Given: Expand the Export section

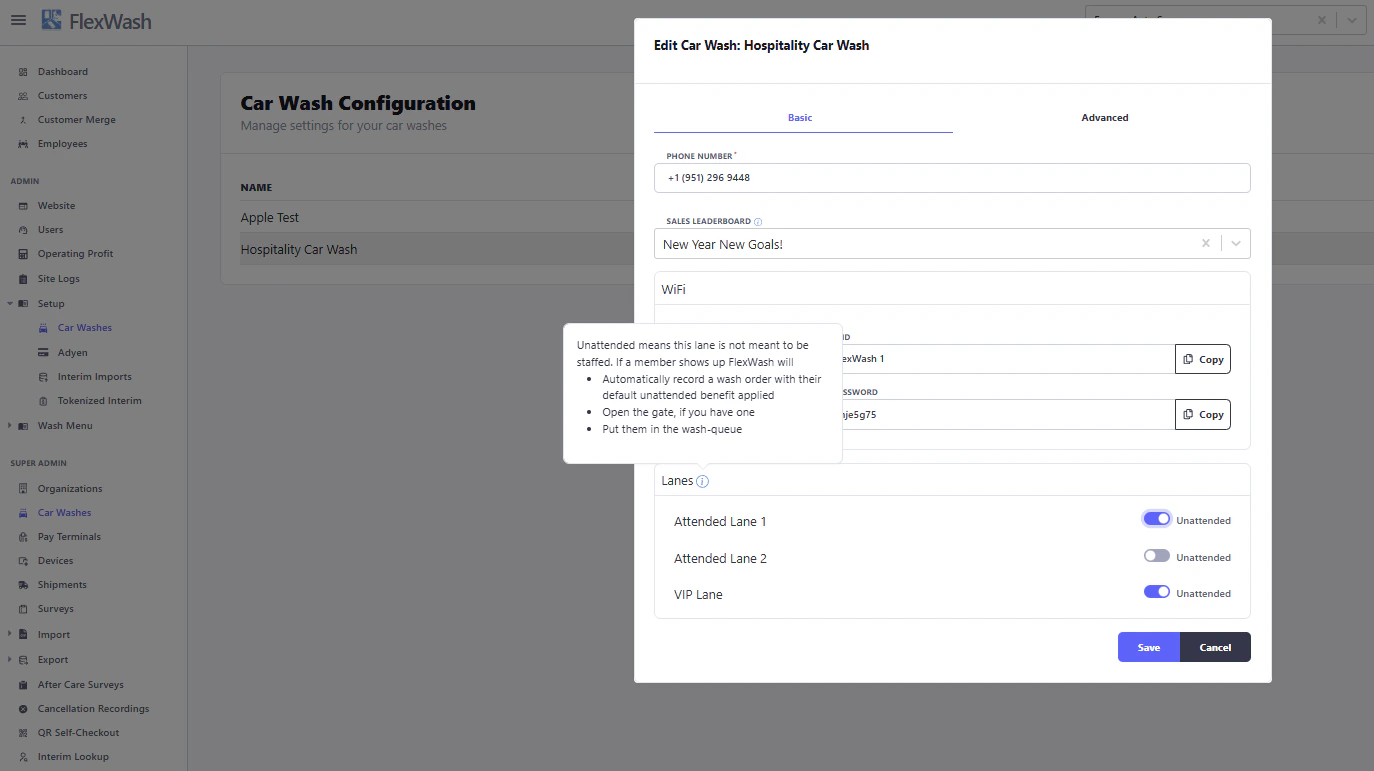Looking at the screenshot, I should [10, 660].
